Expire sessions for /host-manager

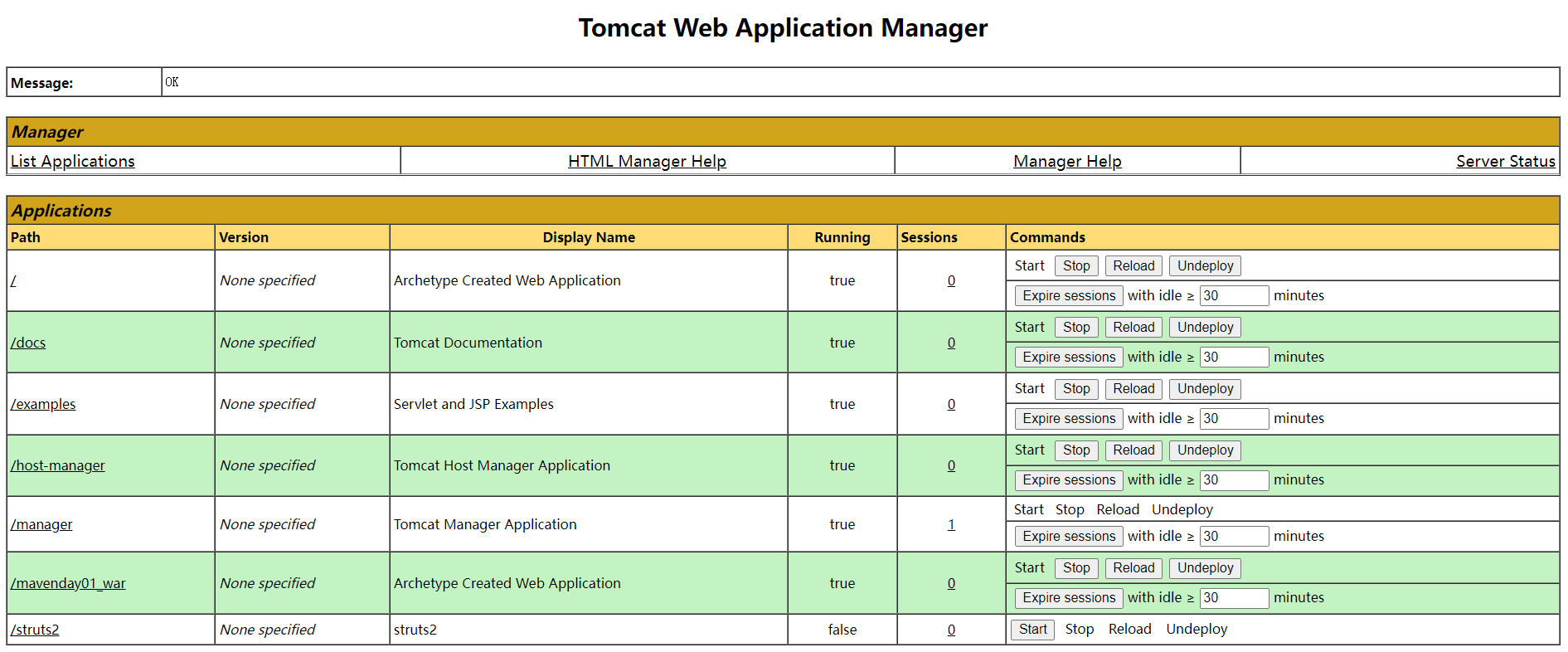coord(1069,479)
